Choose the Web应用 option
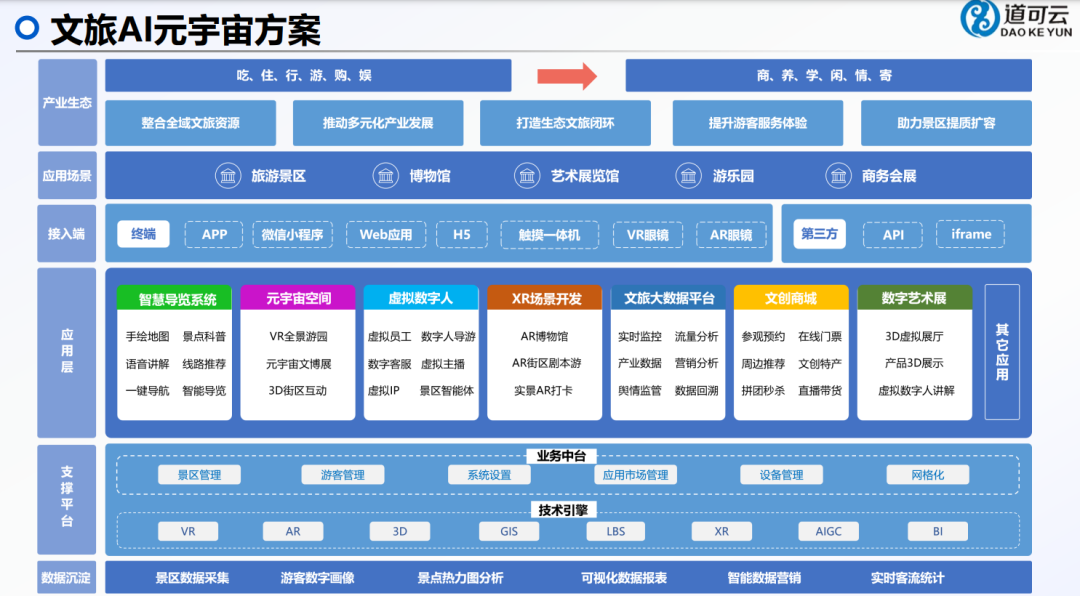The height and width of the screenshot is (596, 1080). tap(386, 235)
